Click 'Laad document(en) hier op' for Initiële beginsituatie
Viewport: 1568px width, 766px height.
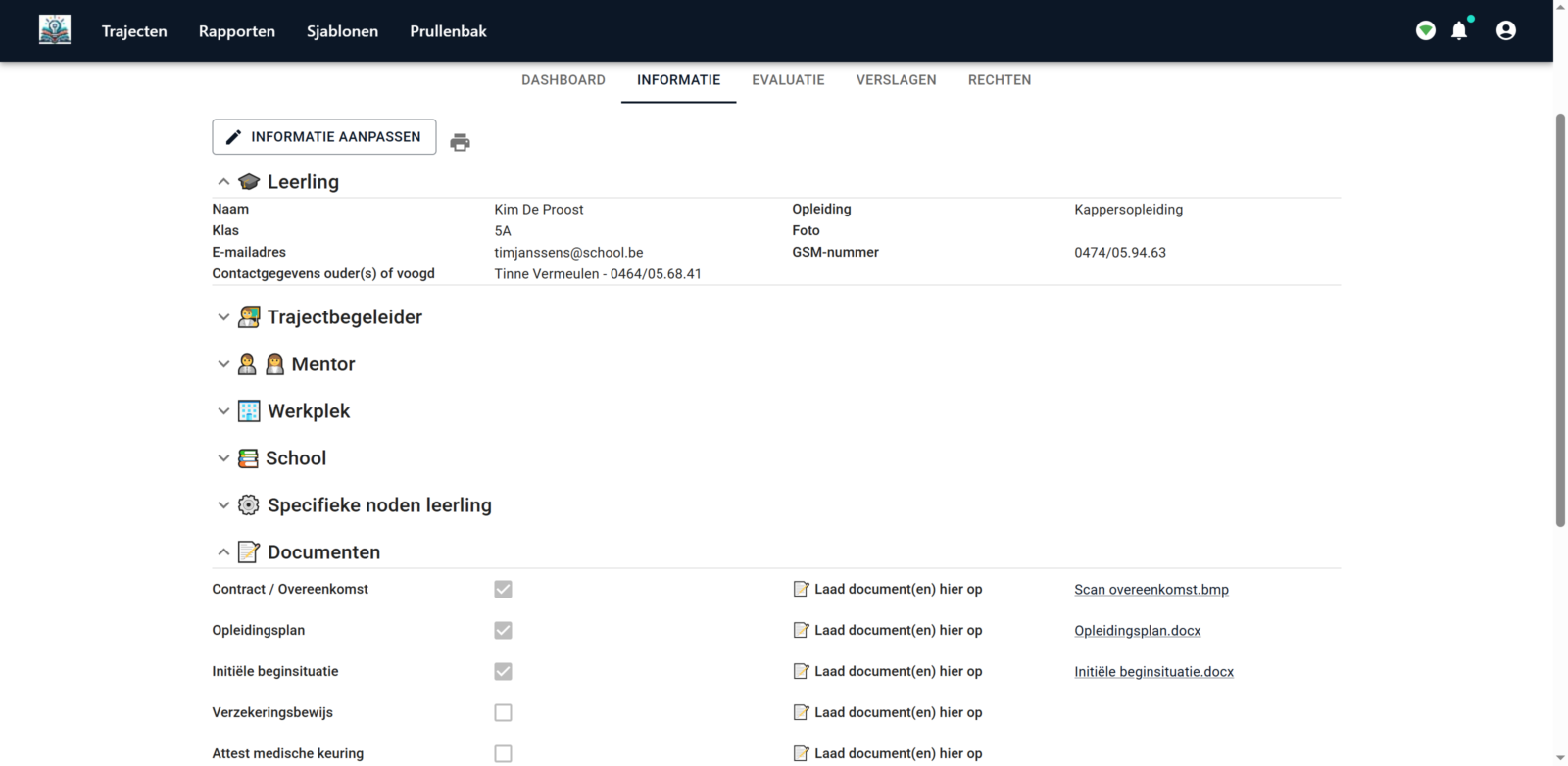click(x=899, y=671)
